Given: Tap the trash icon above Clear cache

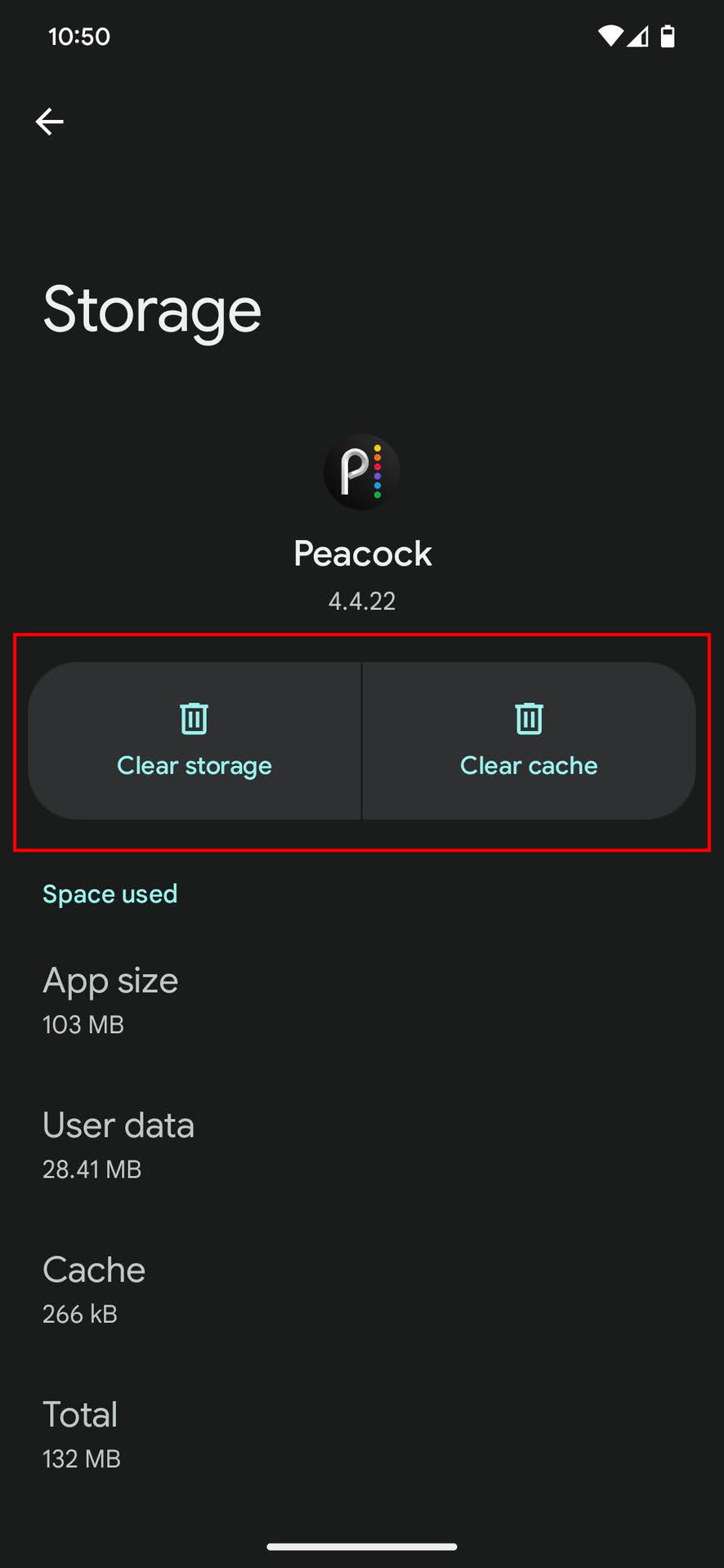Looking at the screenshot, I should tap(529, 719).
